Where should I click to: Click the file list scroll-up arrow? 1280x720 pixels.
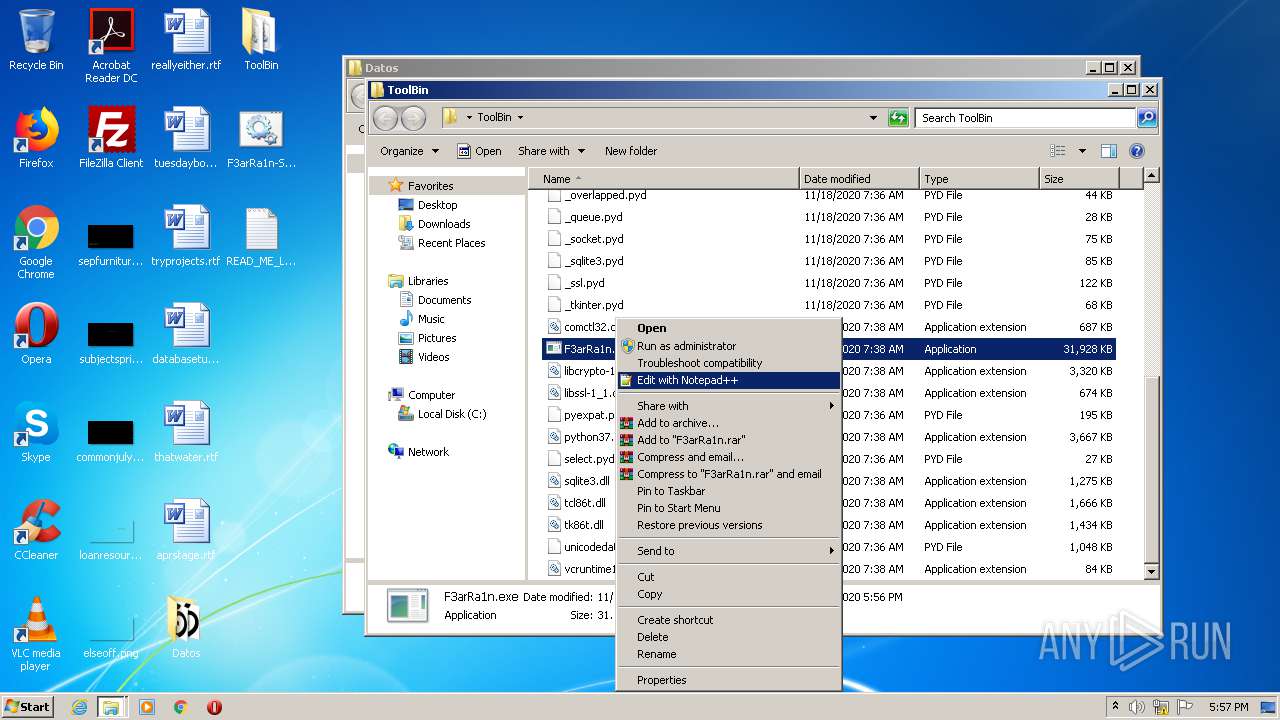pos(1151,176)
